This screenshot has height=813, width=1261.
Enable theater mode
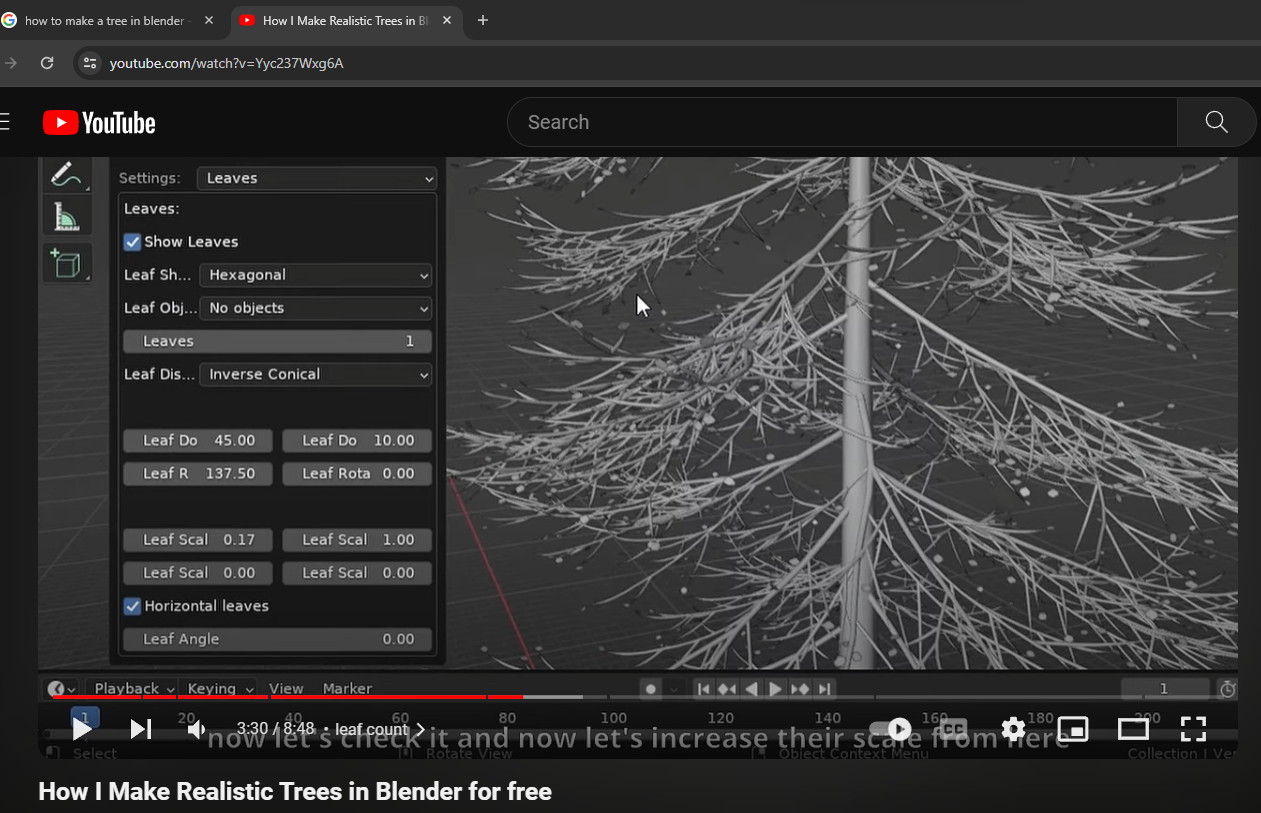tap(1133, 729)
